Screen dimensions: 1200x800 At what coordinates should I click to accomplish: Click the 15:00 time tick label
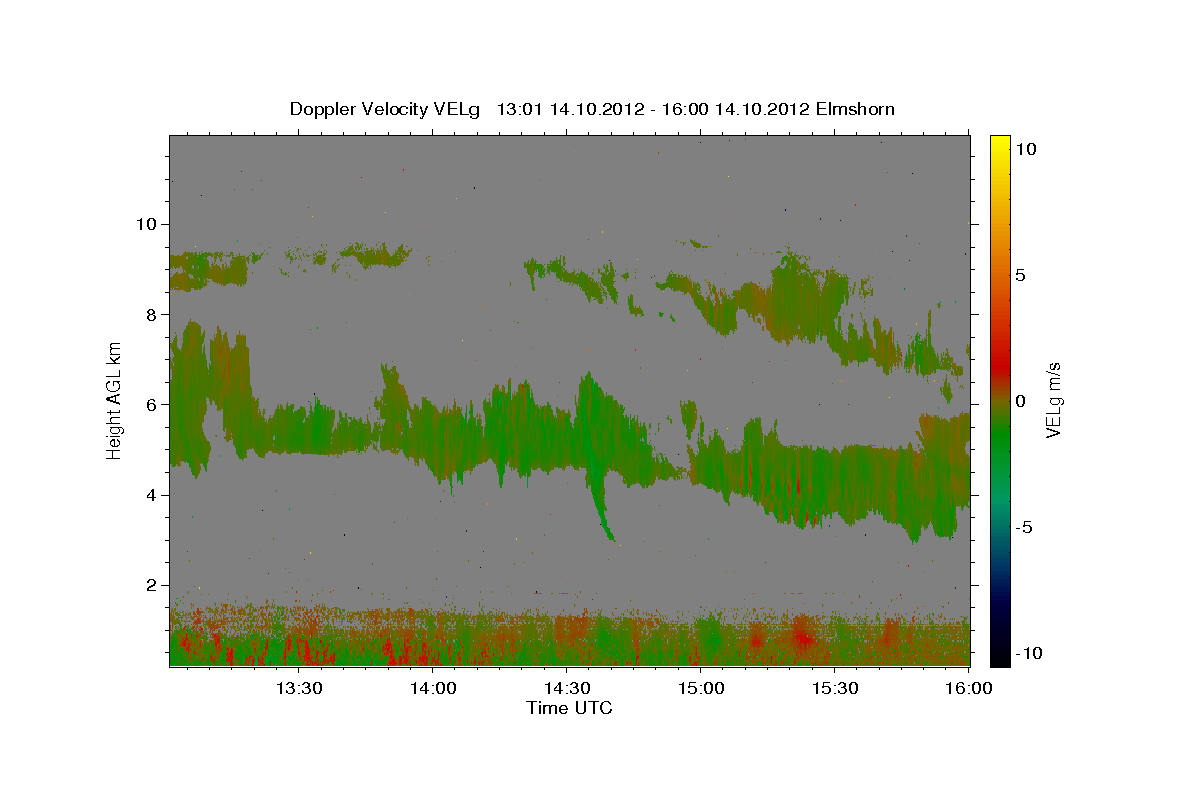point(700,688)
